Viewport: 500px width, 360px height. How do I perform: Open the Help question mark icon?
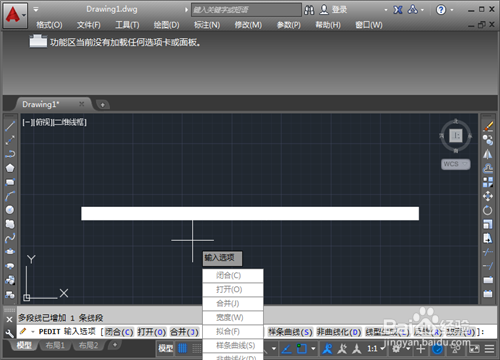441,10
